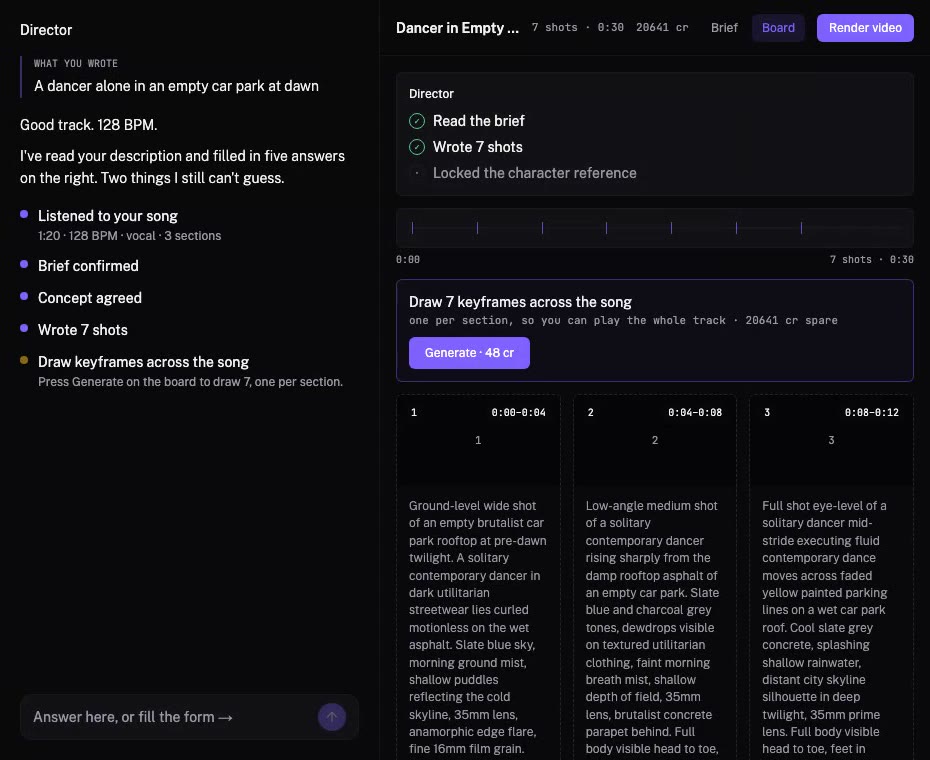Select the Concept agreed step
Screen dimensions: 930x760
point(90,298)
